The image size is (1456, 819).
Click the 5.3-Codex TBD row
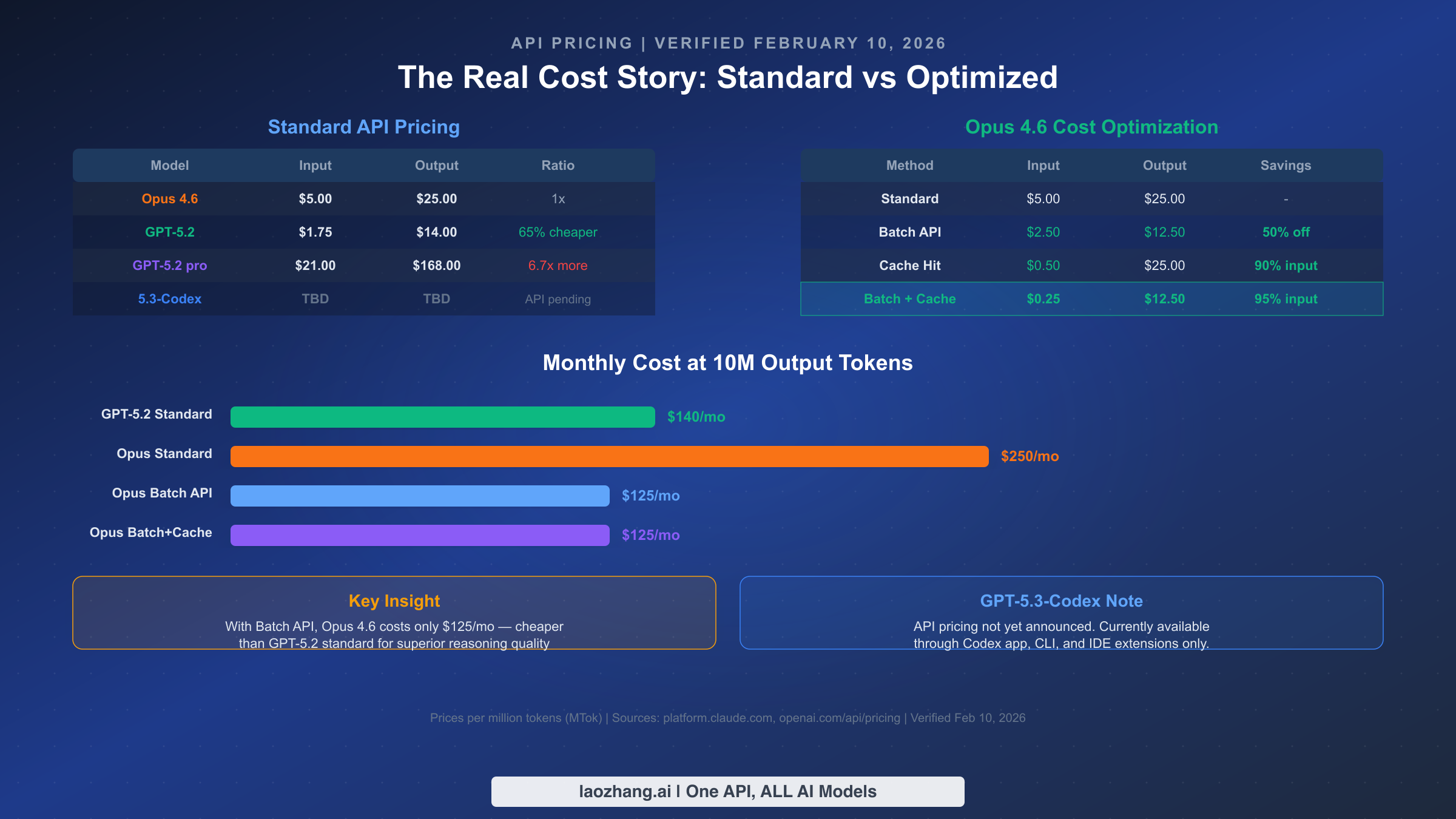click(x=364, y=298)
